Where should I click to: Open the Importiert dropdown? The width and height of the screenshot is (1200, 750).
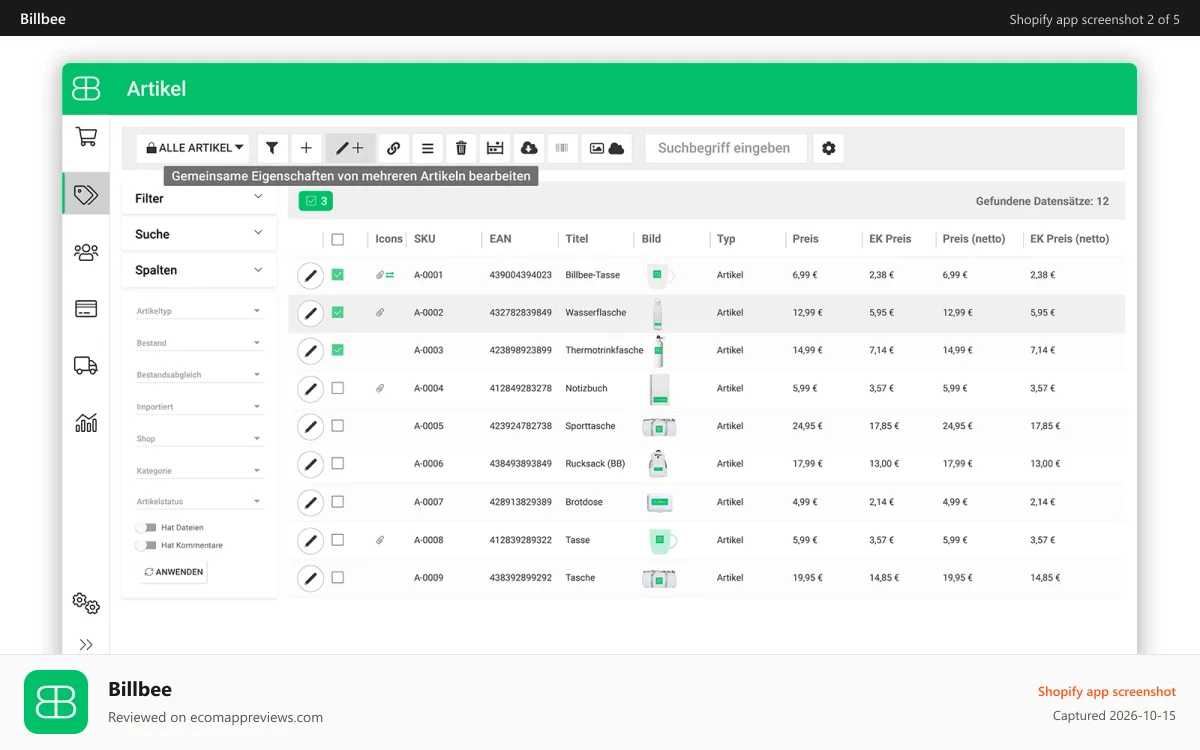point(198,407)
